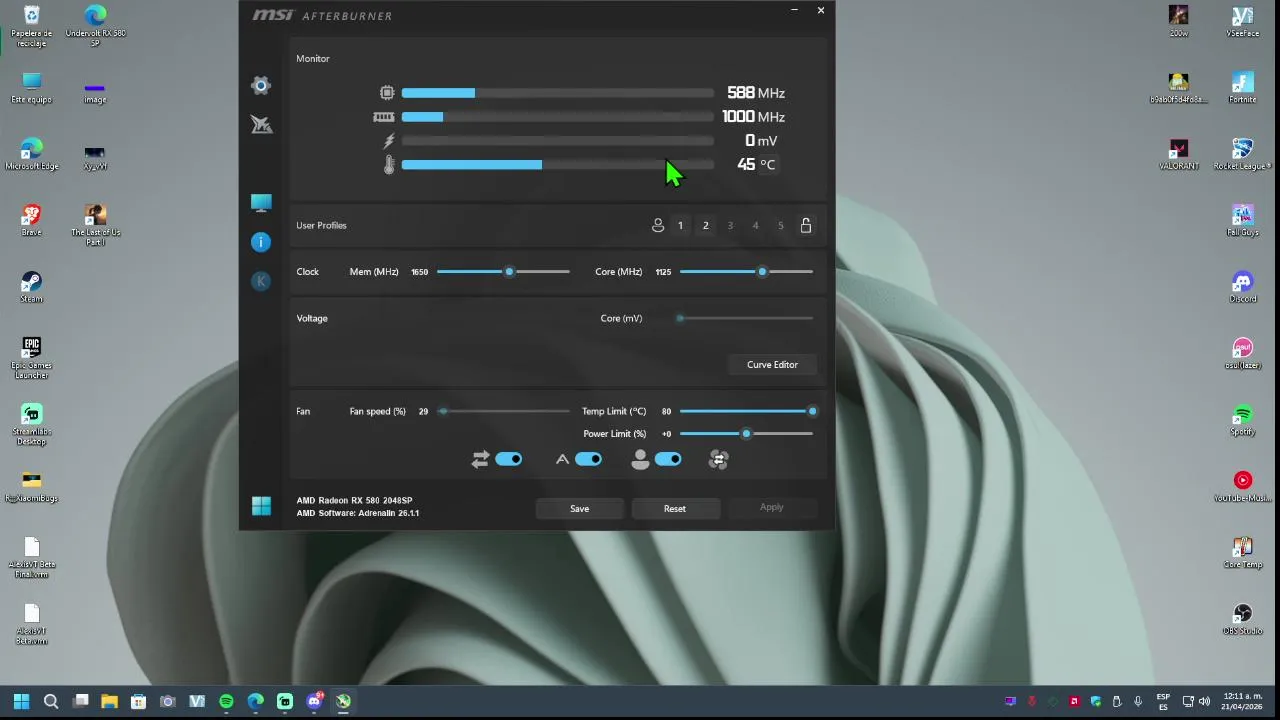
Task: Click the fan speed value 29
Action: point(424,411)
